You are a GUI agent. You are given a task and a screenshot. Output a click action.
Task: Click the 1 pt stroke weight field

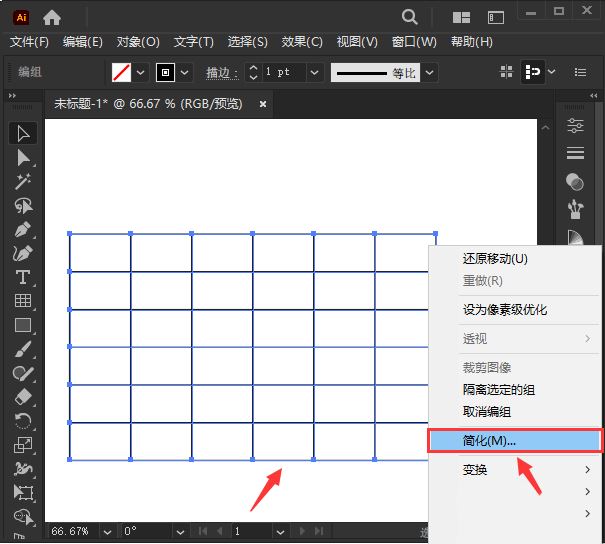(x=284, y=72)
